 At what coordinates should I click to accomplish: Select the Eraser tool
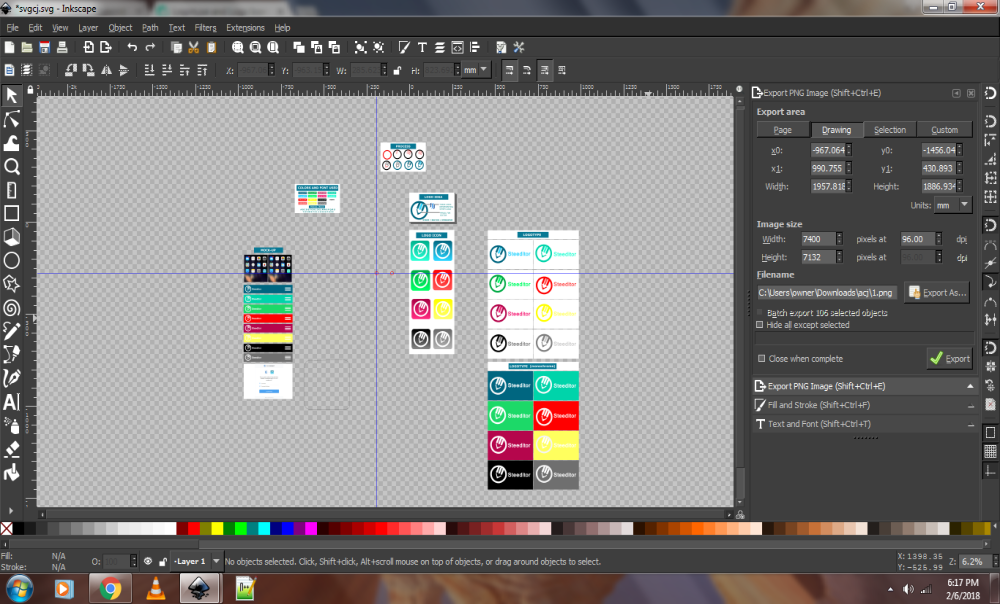(x=11, y=450)
